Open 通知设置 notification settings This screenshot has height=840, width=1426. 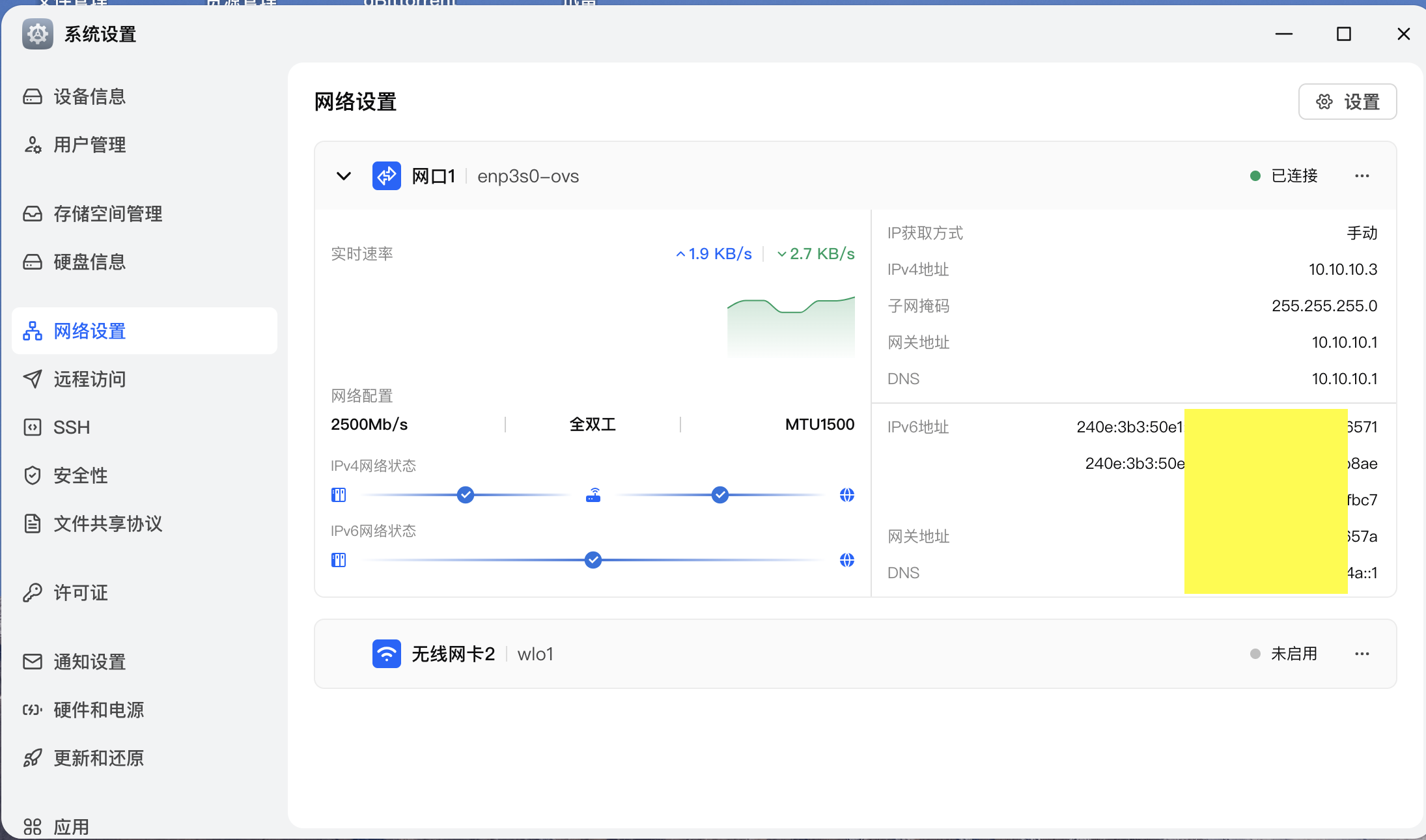coord(89,662)
